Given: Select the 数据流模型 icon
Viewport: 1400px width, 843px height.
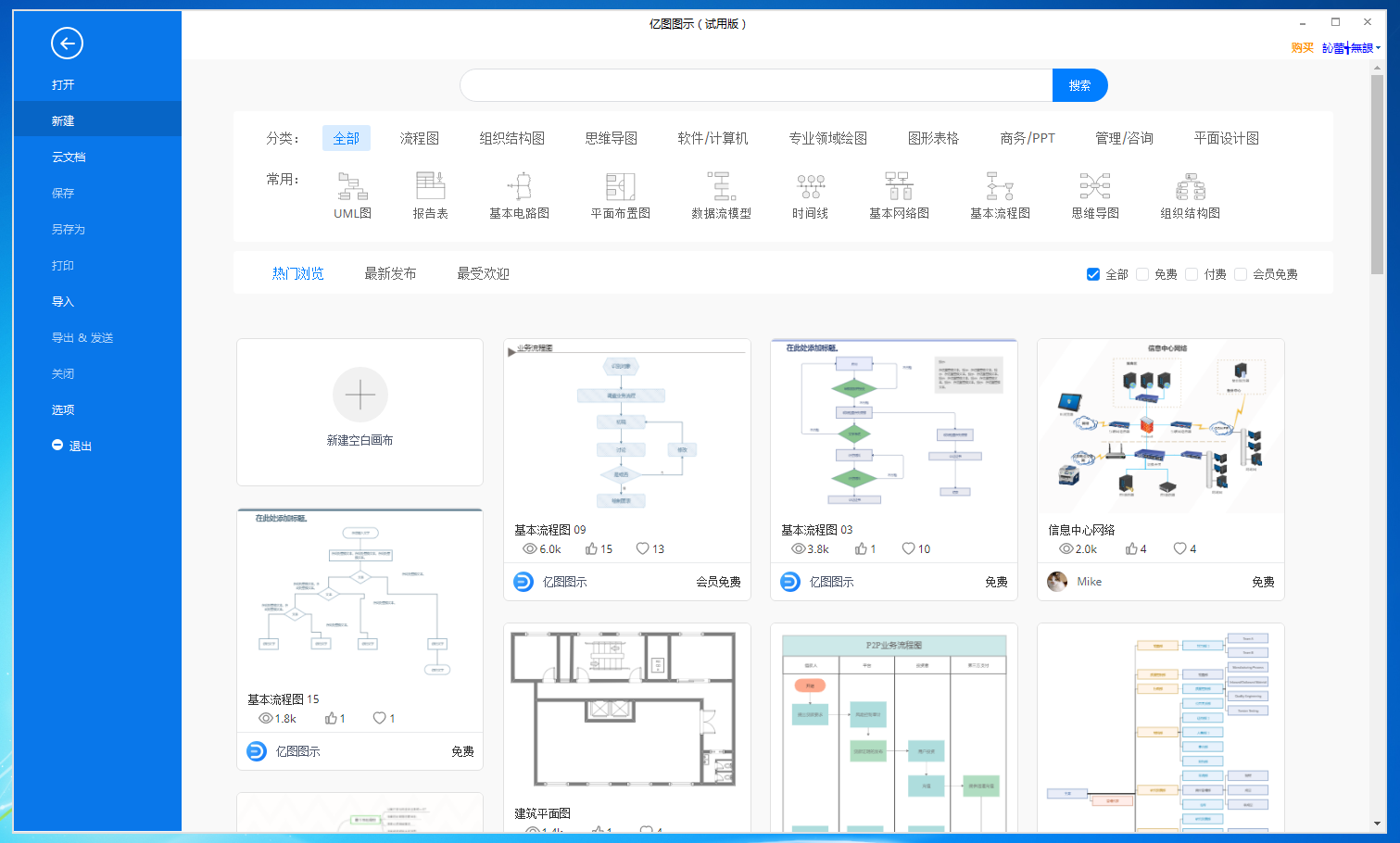Looking at the screenshot, I should click(x=722, y=186).
